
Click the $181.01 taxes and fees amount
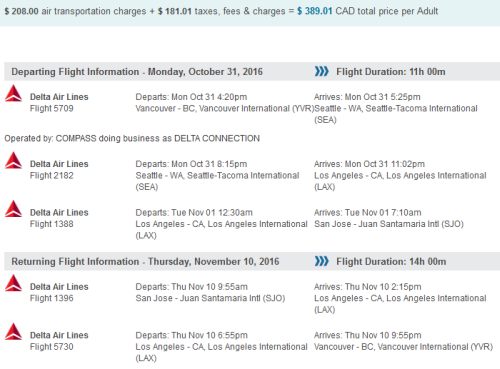click(175, 11)
